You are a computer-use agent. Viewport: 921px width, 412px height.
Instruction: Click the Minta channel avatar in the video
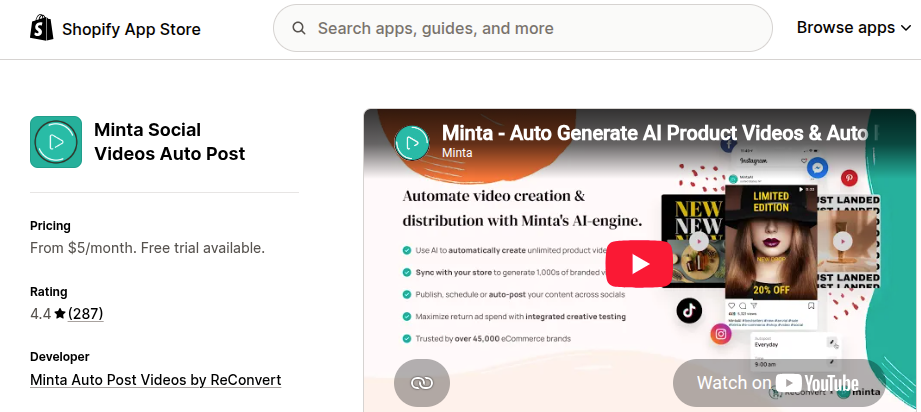coord(412,143)
